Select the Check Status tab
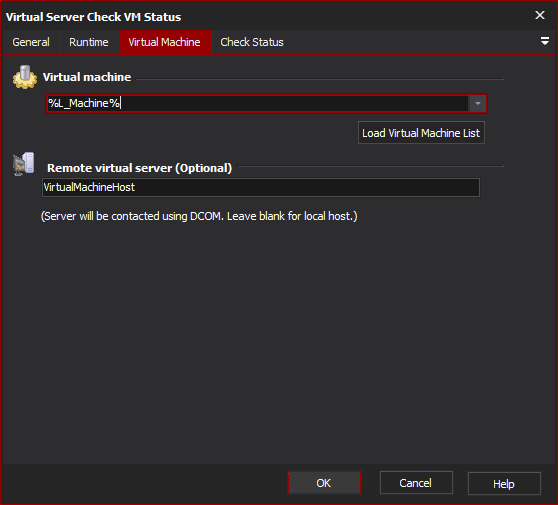The height and width of the screenshot is (505, 558). pos(252,42)
